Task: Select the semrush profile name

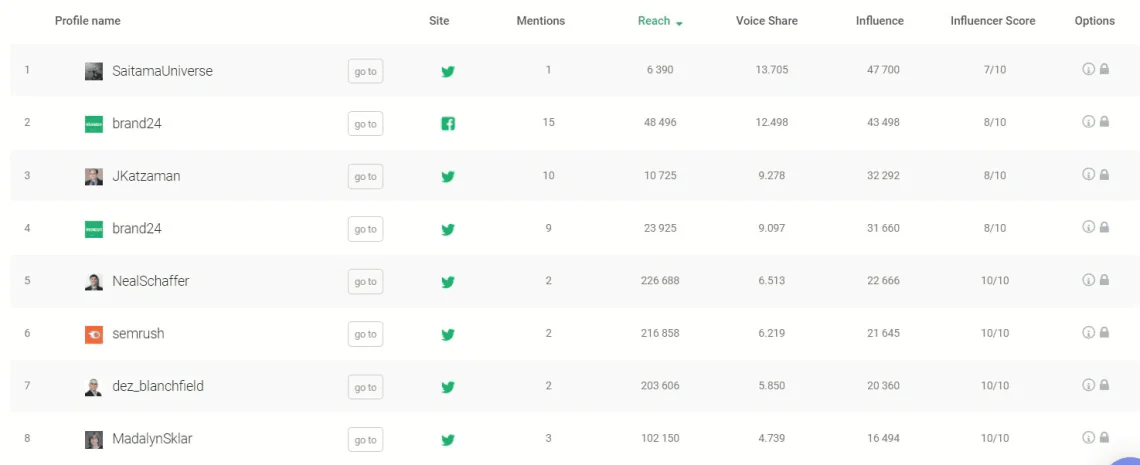Action: 138,334
